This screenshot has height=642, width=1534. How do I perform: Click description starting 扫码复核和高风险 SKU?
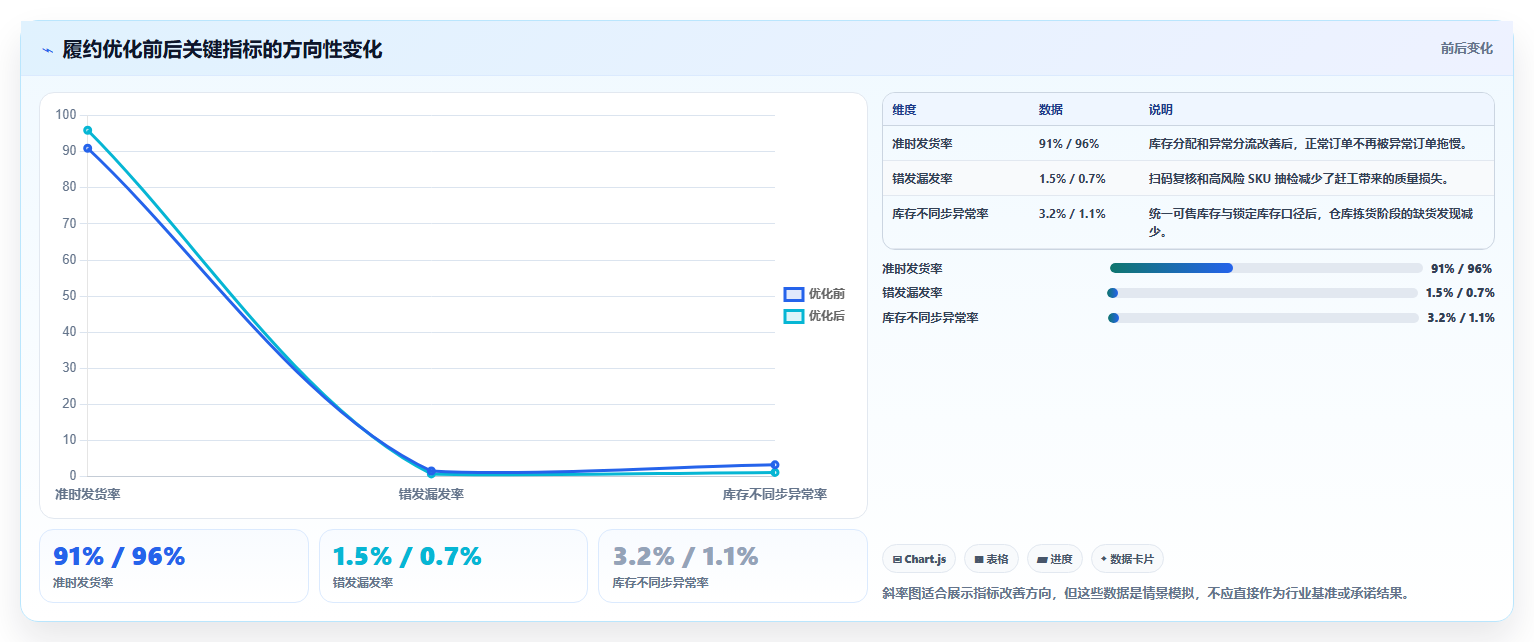point(1298,179)
